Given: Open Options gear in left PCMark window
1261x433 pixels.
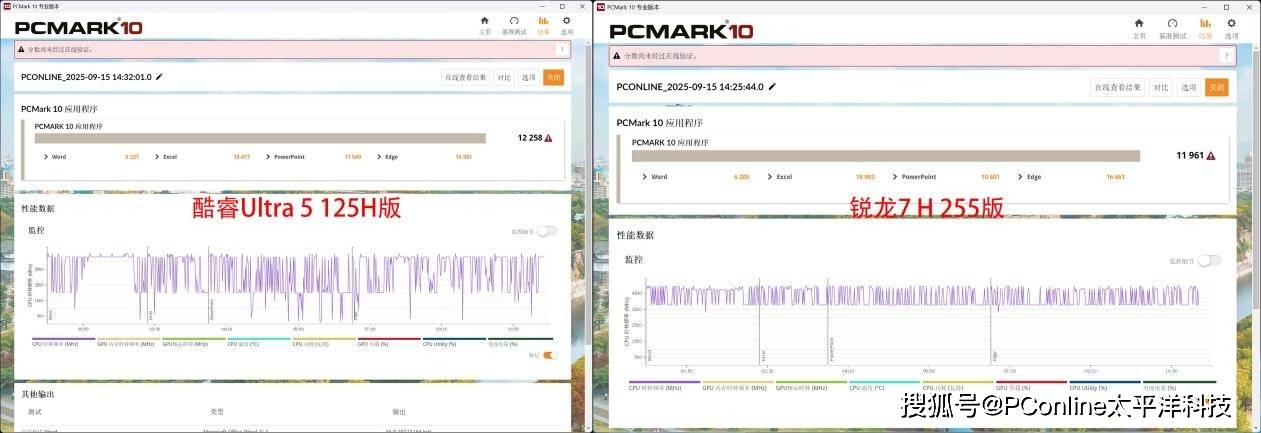Looking at the screenshot, I should pyautogui.click(x=567, y=25).
